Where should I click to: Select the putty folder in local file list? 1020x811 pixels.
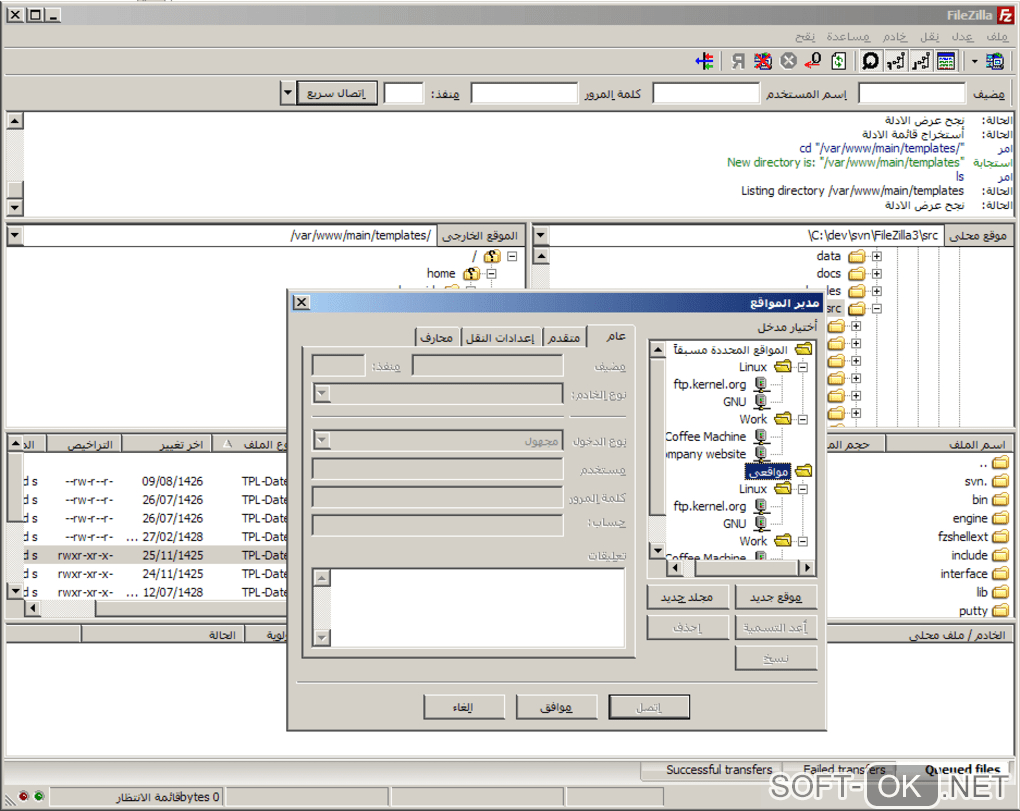983,611
